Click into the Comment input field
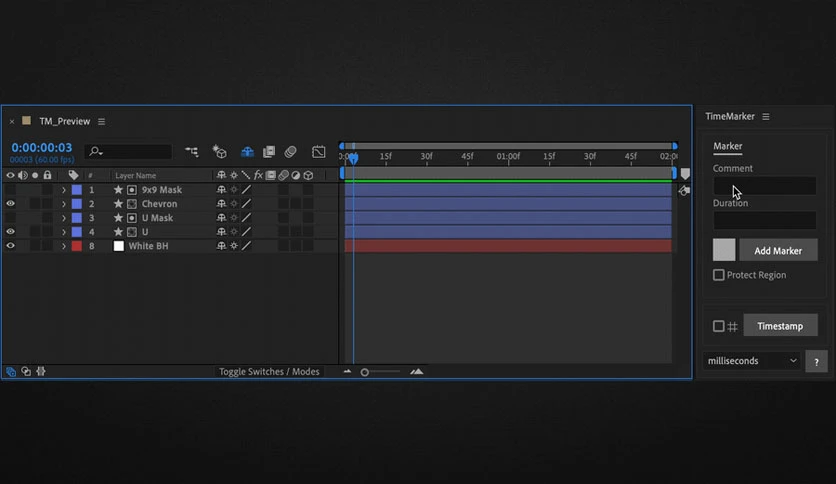The height and width of the screenshot is (484, 836). [x=765, y=186]
